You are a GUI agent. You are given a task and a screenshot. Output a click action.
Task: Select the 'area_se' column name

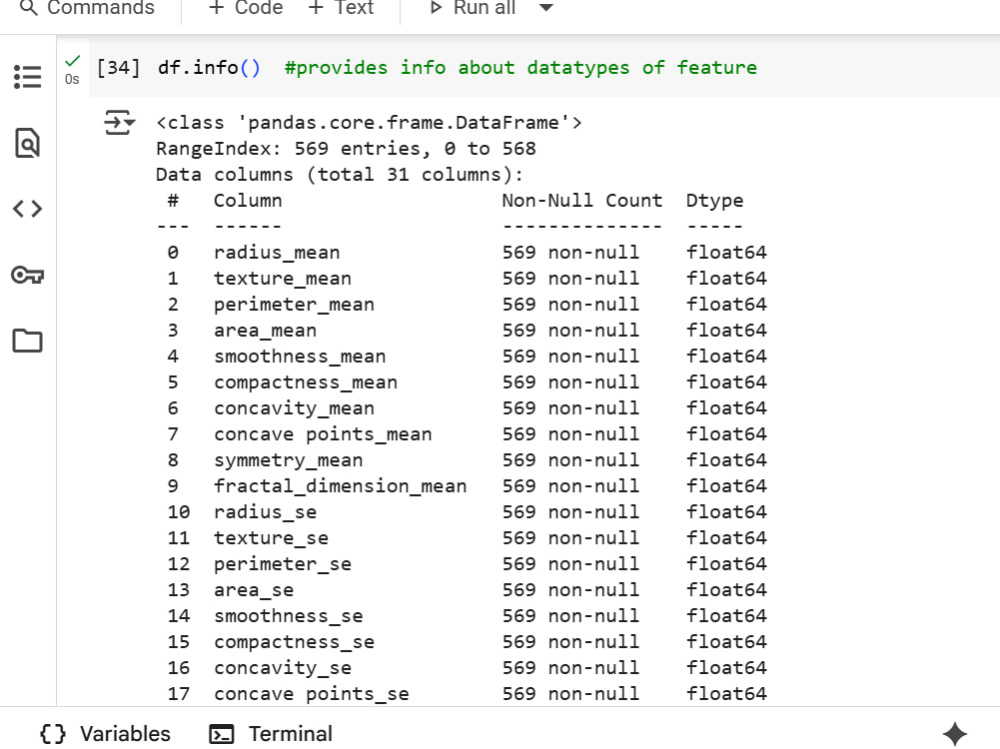254,590
